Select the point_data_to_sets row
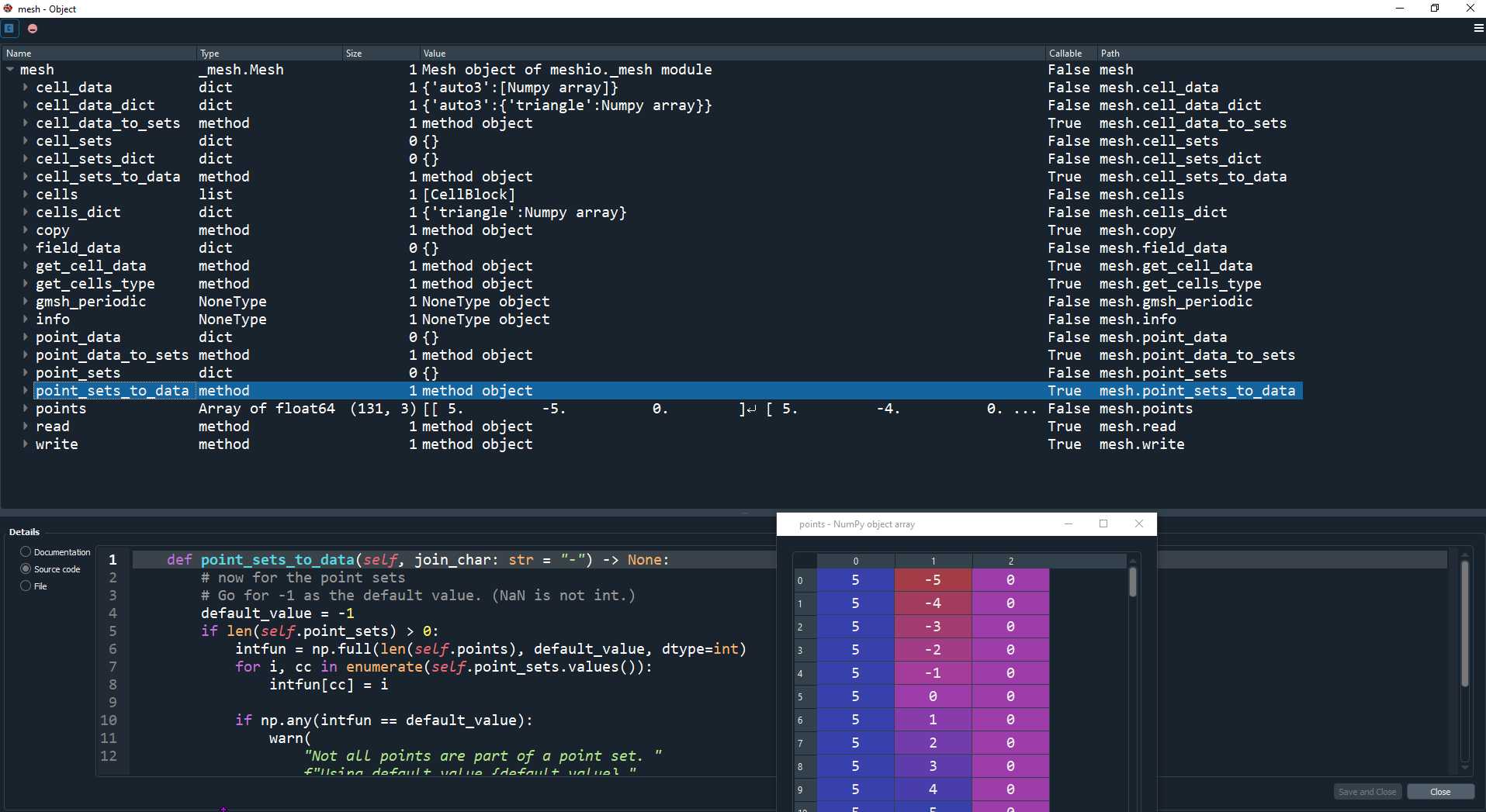 coord(652,355)
